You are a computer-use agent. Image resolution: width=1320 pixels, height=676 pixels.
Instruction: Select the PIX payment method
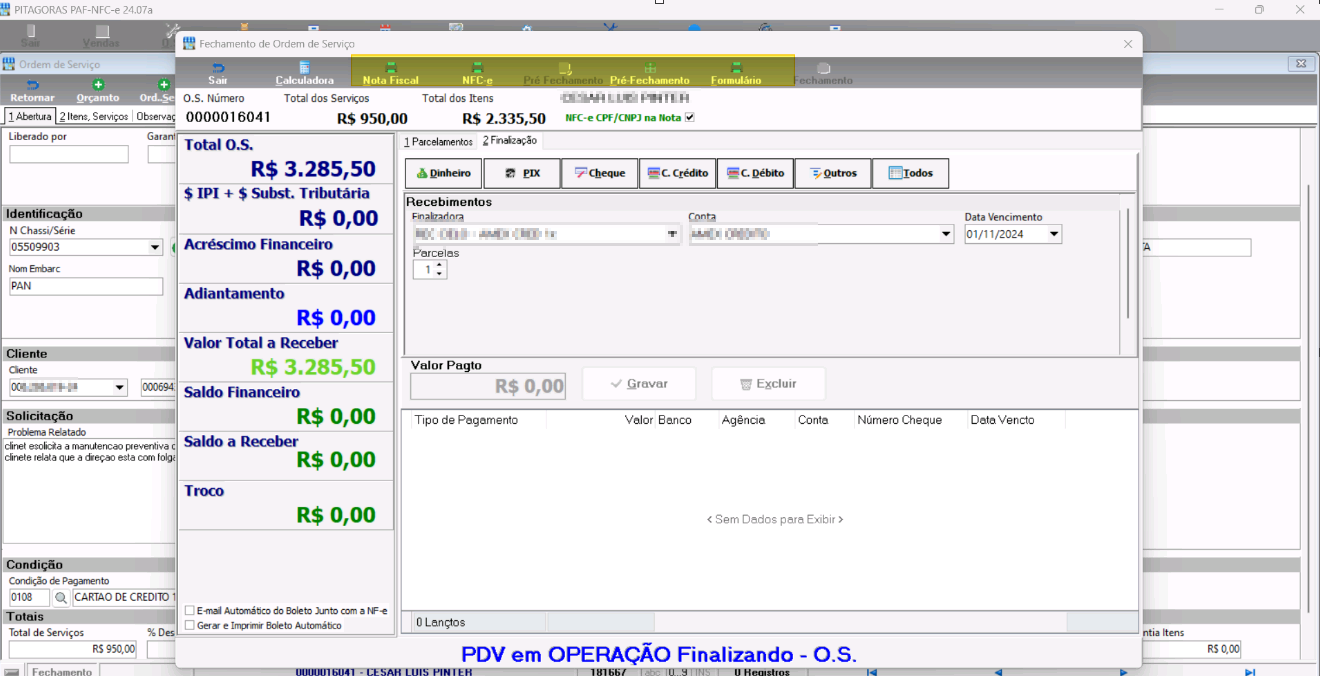tap(522, 173)
